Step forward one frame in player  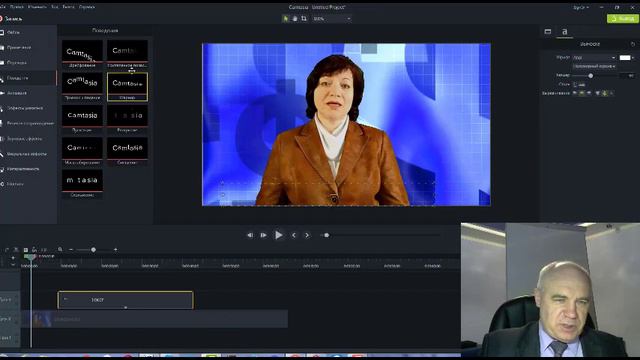coord(264,235)
